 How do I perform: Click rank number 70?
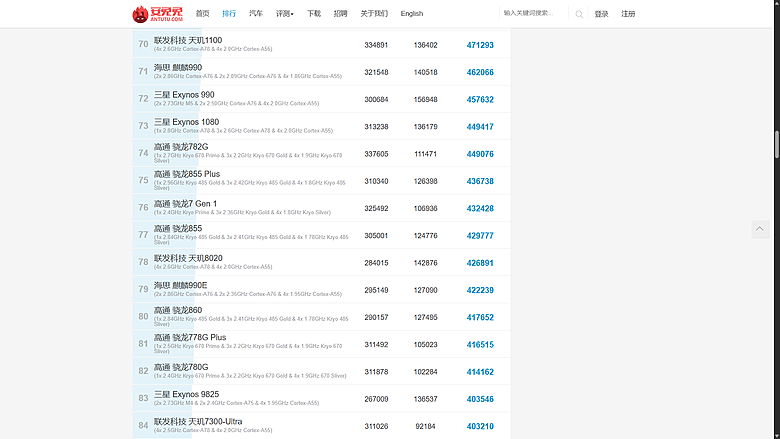(143, 44)
